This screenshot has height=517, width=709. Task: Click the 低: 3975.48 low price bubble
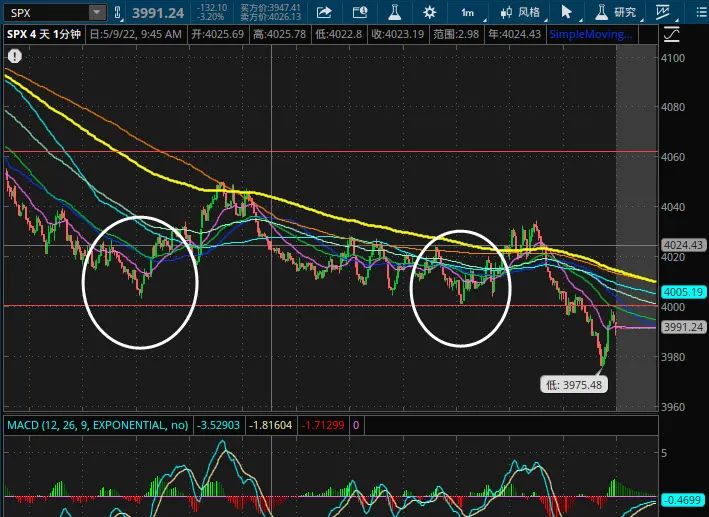(x=571, y=384)
